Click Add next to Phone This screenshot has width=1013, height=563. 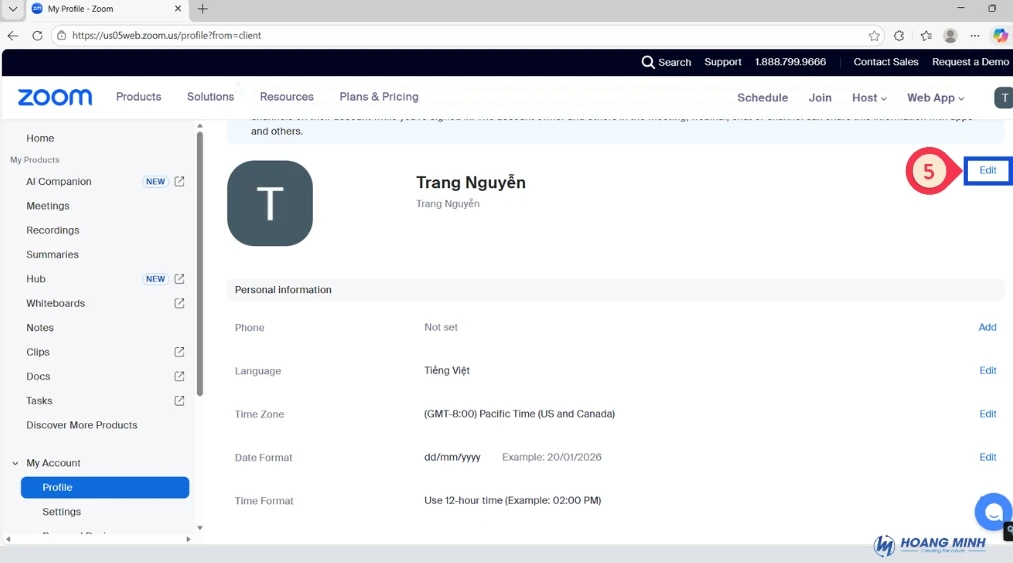987,327
